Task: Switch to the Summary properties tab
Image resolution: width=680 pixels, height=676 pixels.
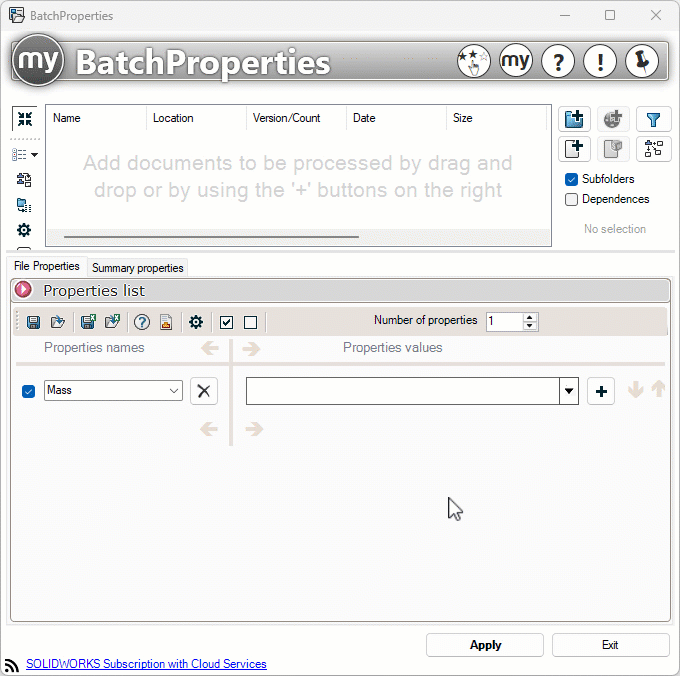Action: coord(138,268)
